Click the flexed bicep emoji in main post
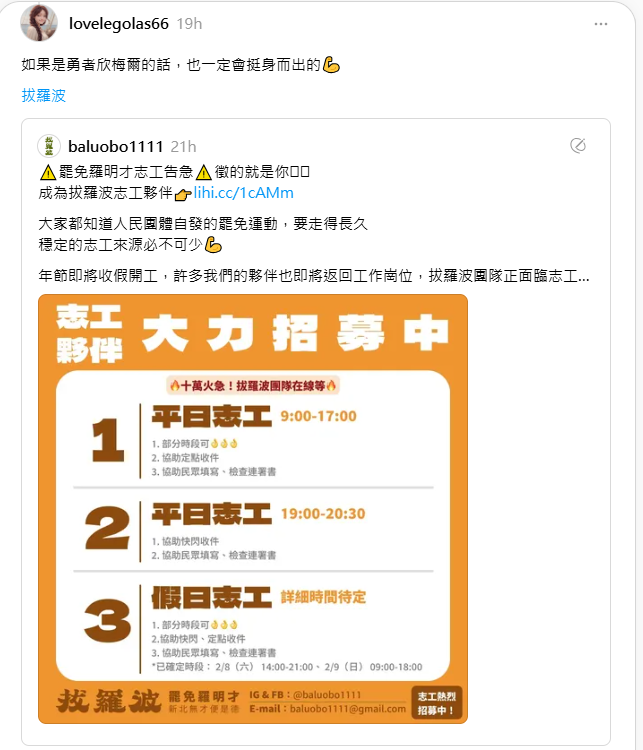The height and width of the screenshot is (750, 643). coord(331,65)
